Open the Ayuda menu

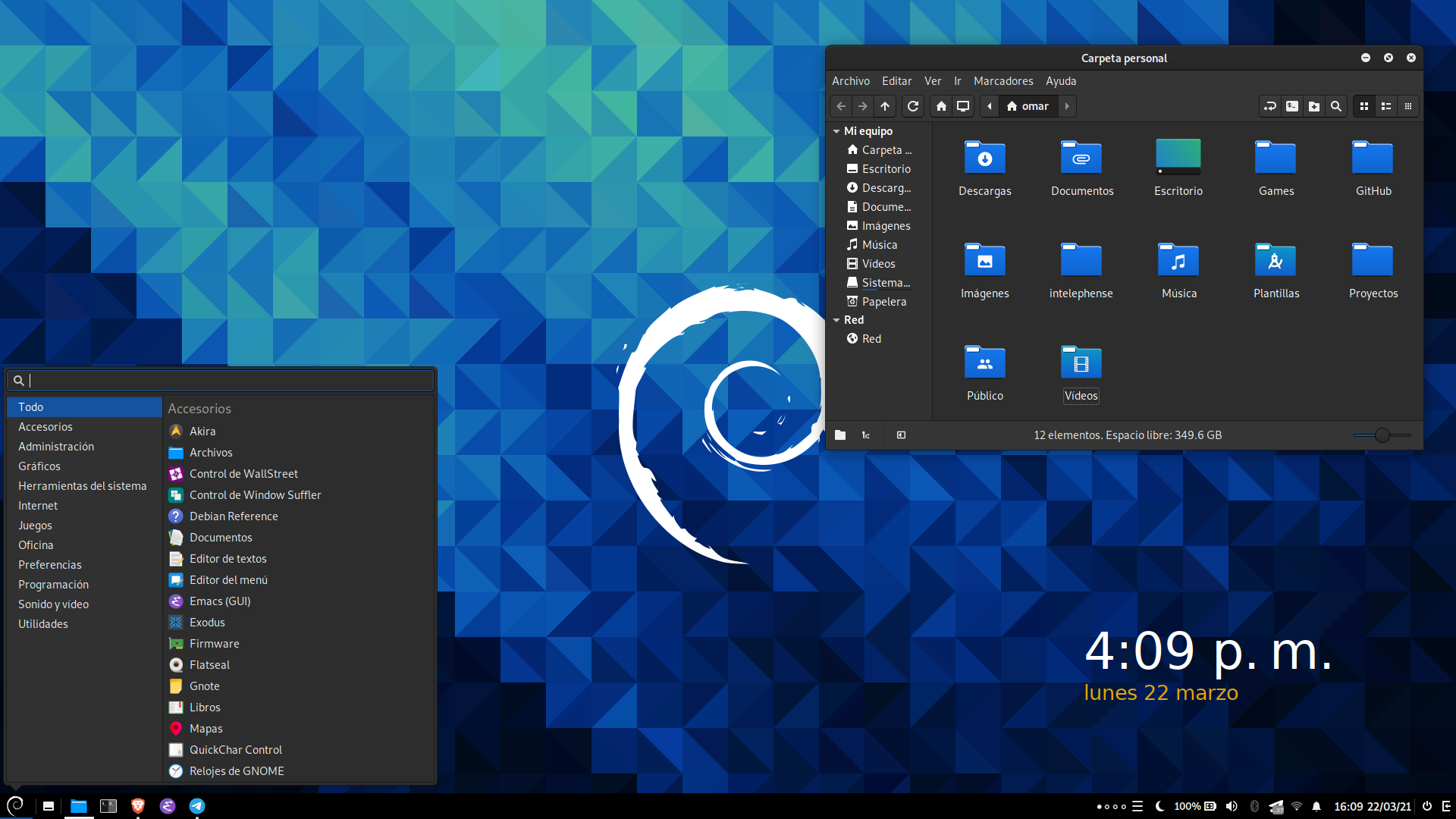coord(1061,81)
